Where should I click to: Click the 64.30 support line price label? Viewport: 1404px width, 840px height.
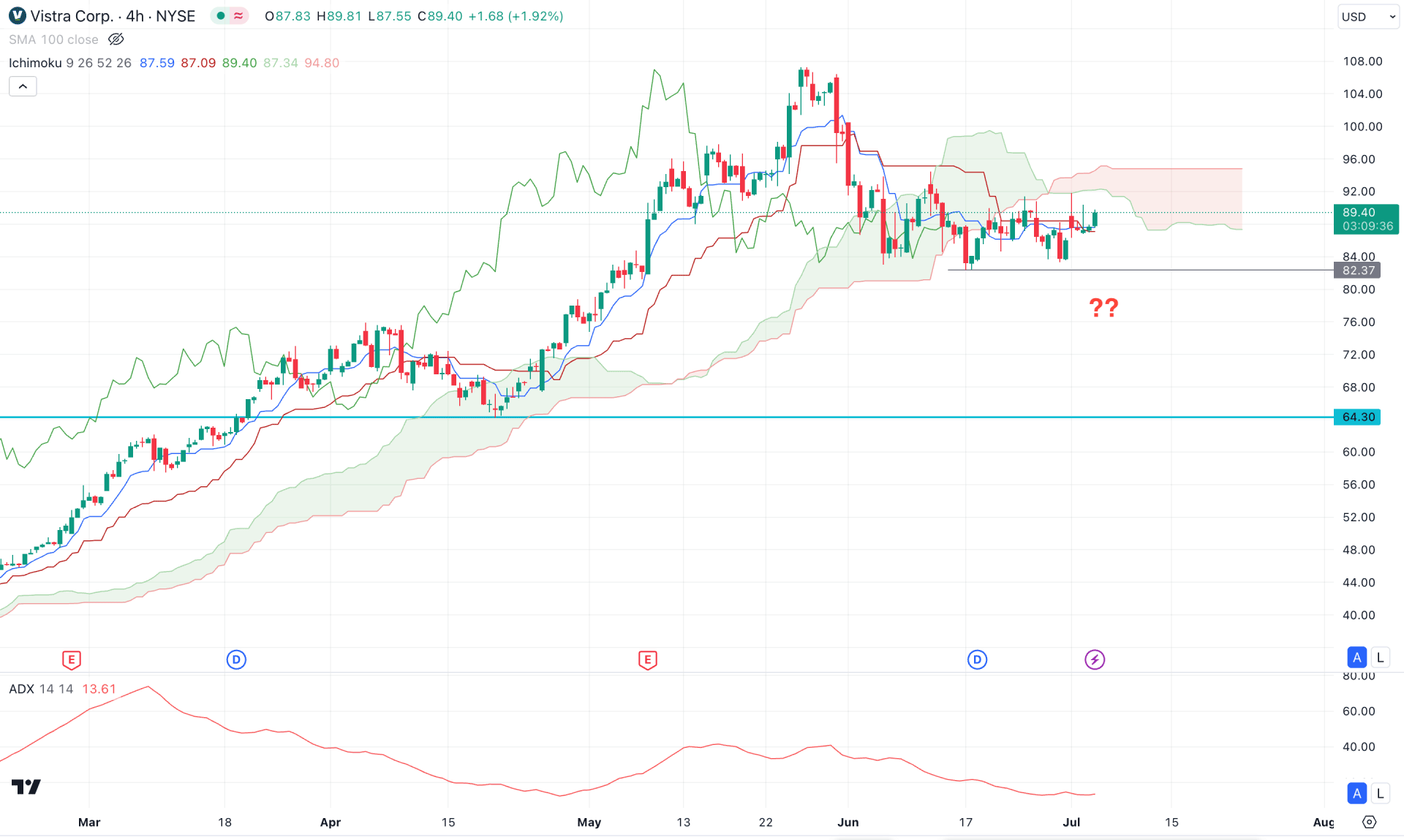(x=1357, y=417)
